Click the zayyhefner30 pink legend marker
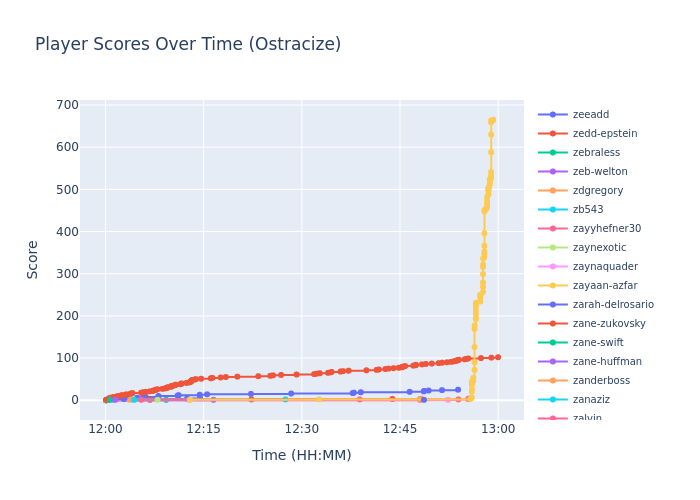This screenshot has width=700, height=500. pos(553,229)
